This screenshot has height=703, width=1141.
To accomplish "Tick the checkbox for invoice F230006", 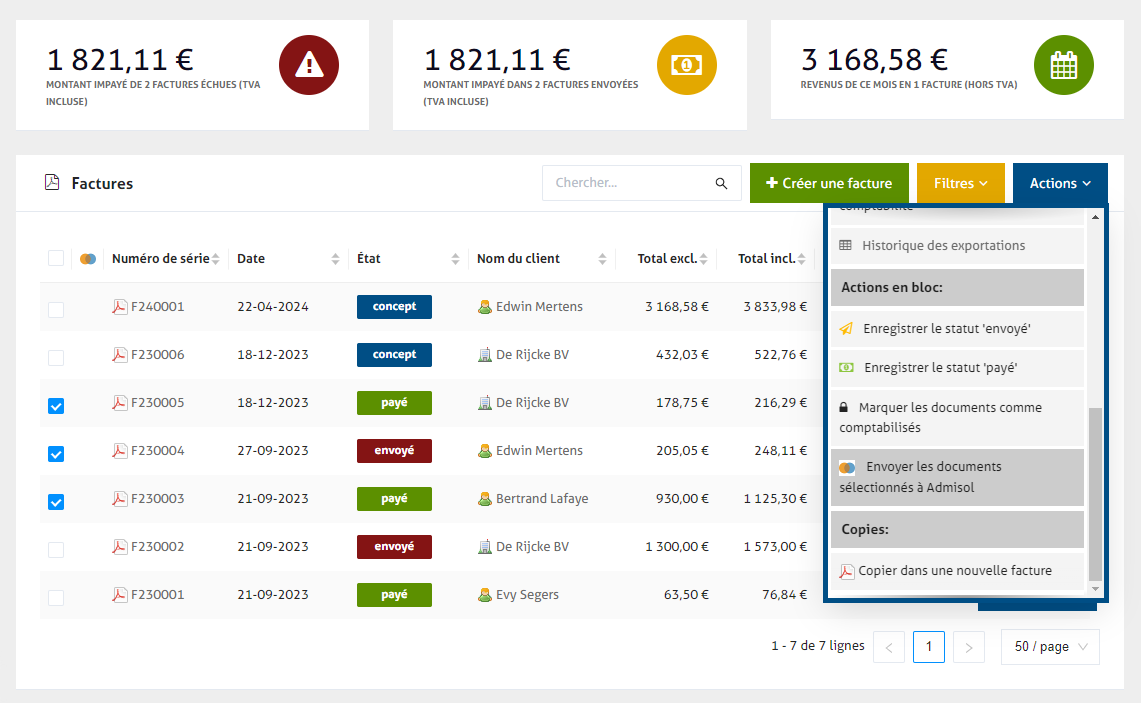I will point(56,357).
